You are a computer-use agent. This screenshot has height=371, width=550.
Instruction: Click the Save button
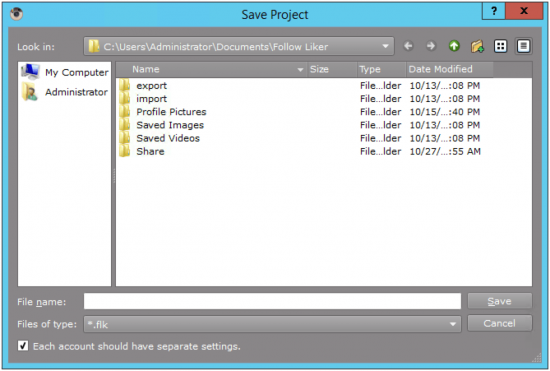pyautogui.click(x=499, y=301)
